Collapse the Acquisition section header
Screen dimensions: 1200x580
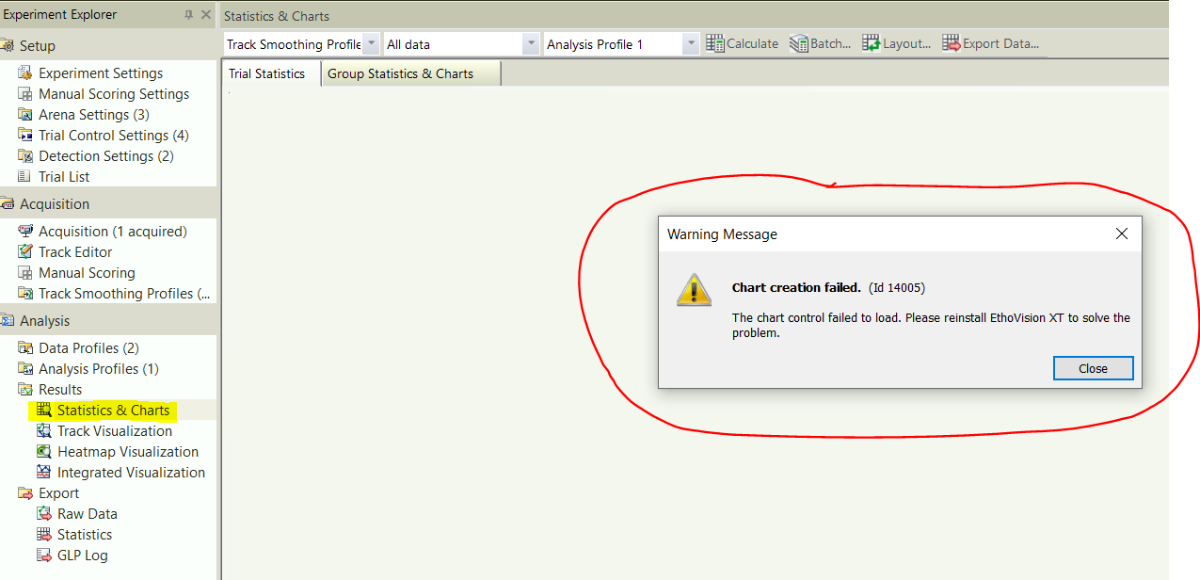(108, 204)
